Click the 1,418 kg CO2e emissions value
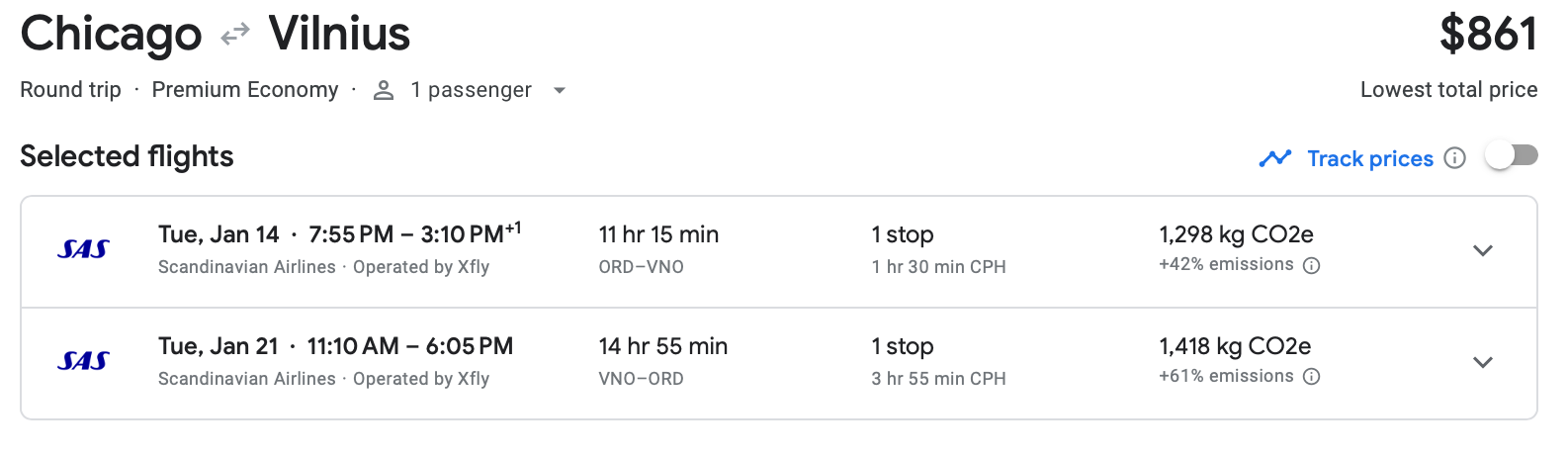 (x=1235, y=346)
